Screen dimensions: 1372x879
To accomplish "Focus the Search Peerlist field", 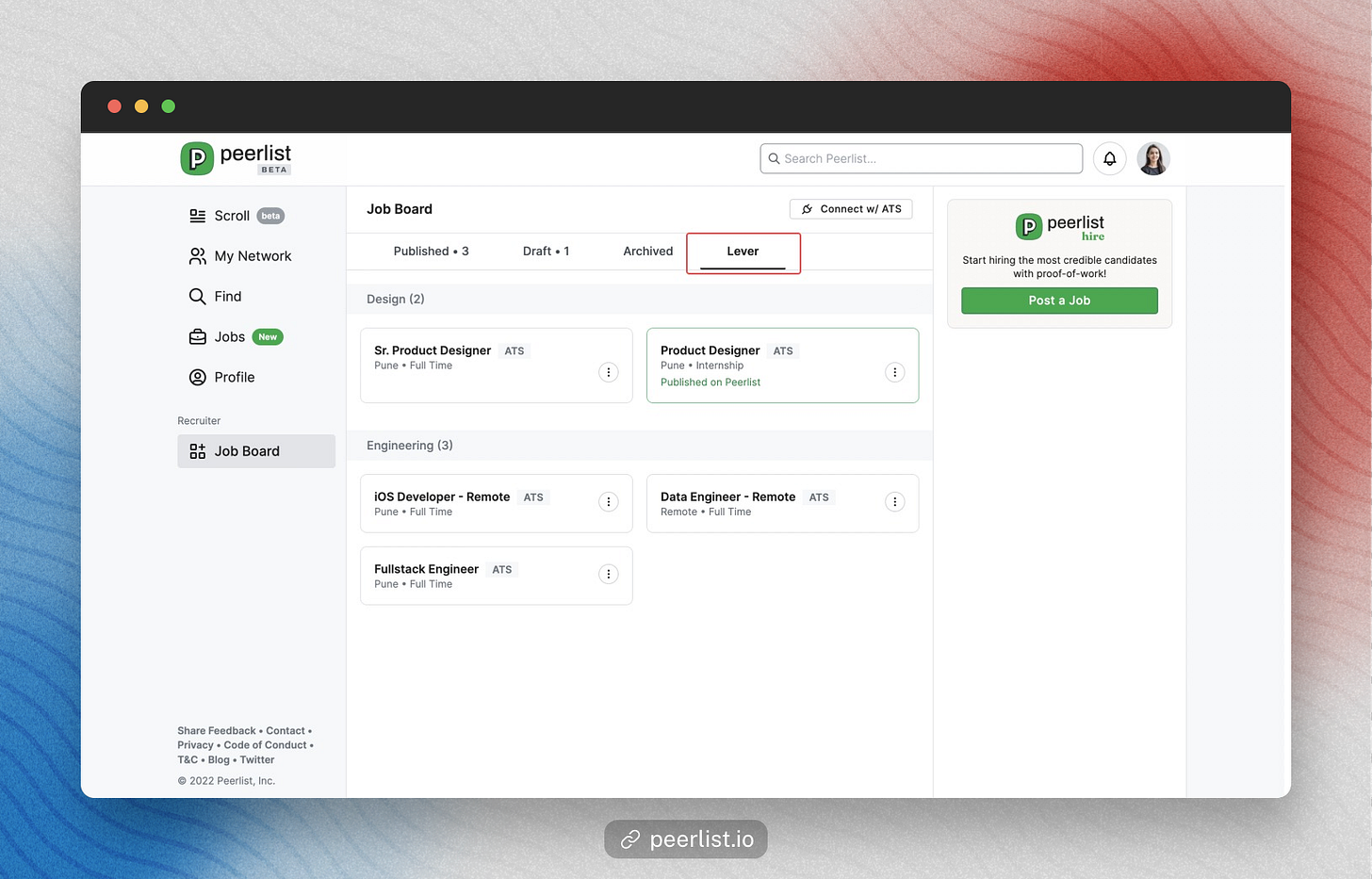I will point(921,158).
